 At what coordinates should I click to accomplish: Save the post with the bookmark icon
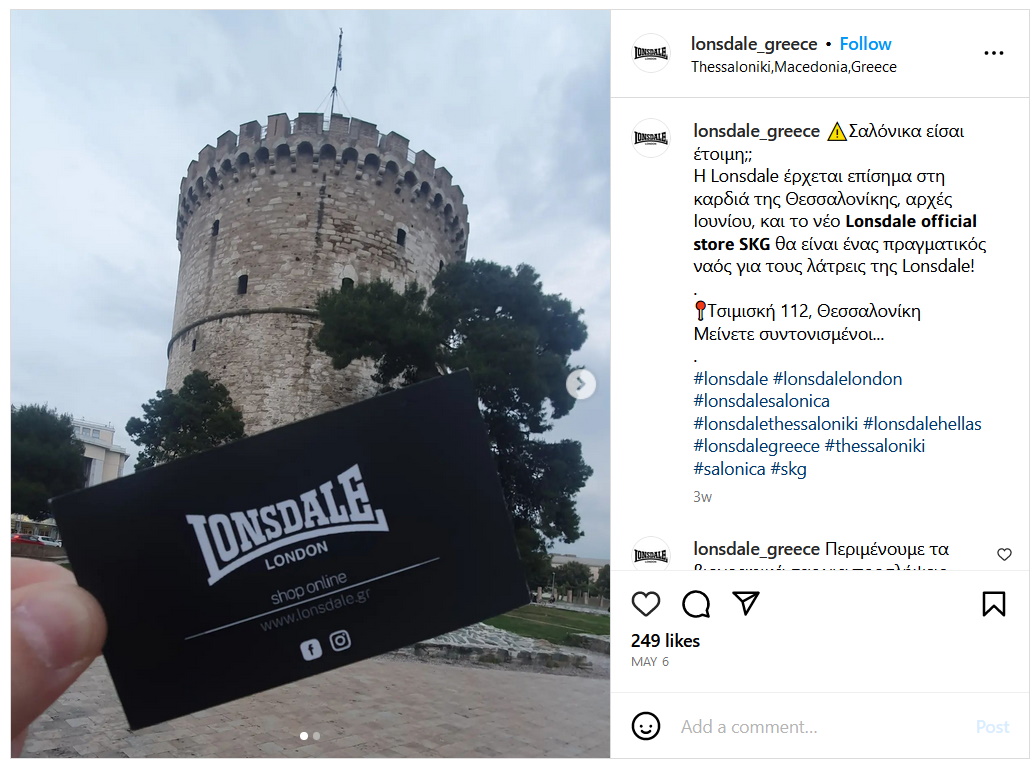(994, 603)
